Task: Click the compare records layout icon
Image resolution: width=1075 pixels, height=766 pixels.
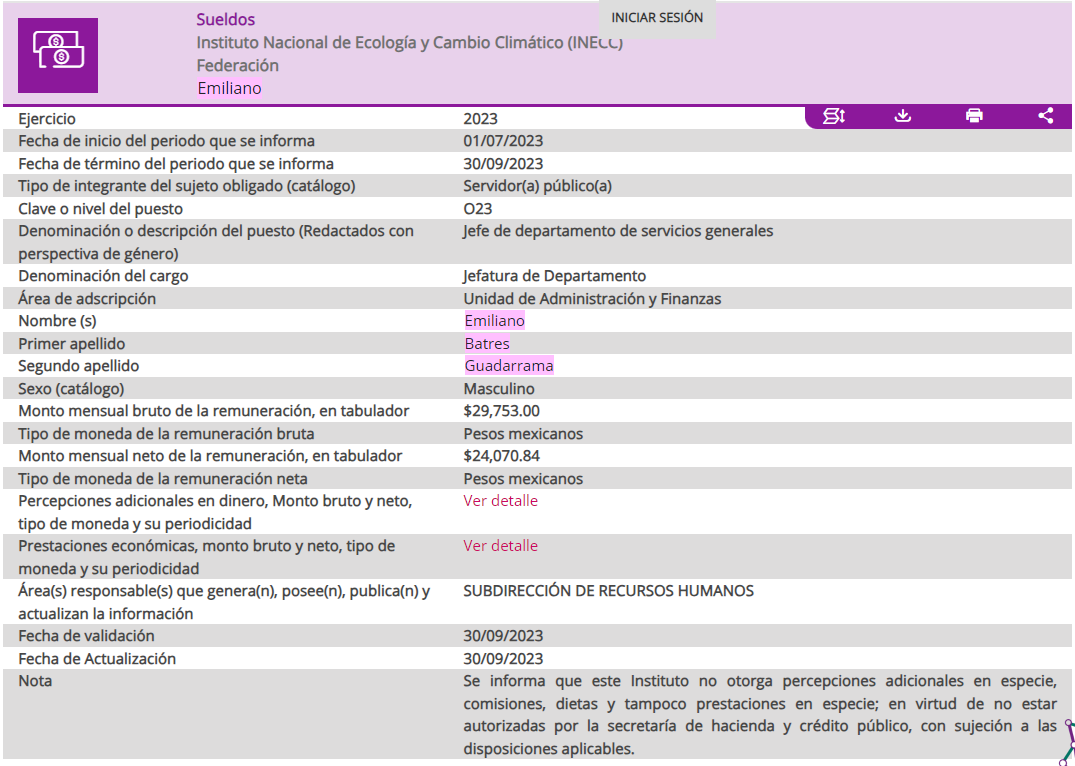Action: pos(833,116)
